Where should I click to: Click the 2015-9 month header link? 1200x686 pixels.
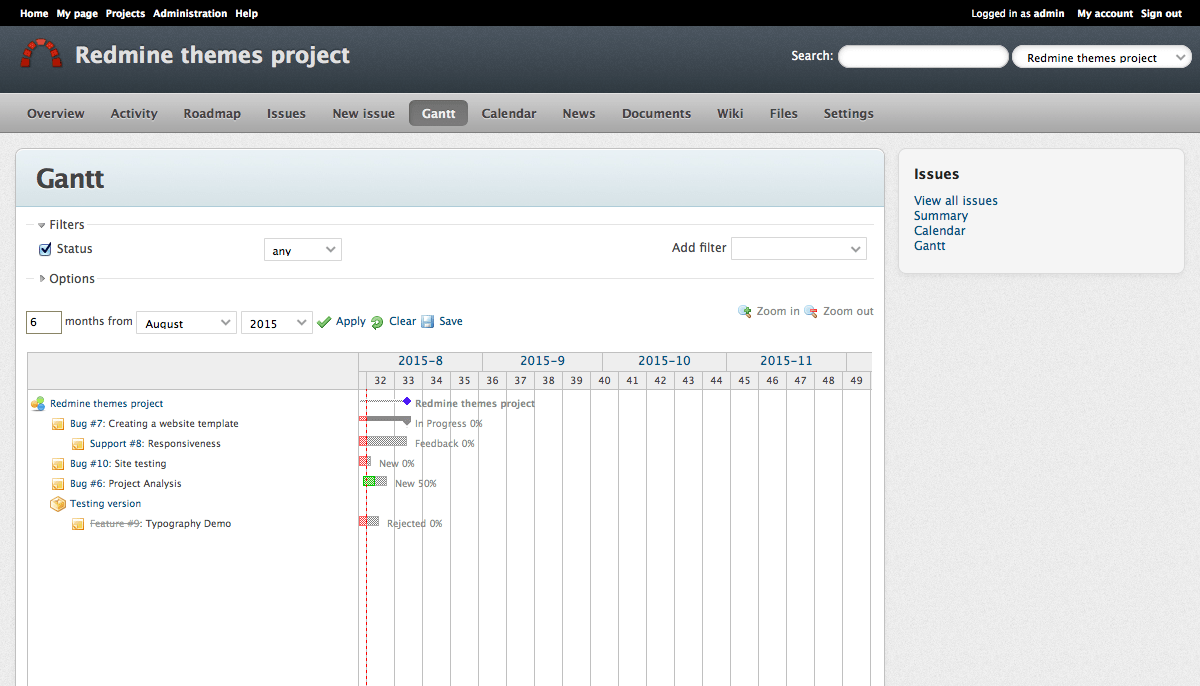[542, 361]
